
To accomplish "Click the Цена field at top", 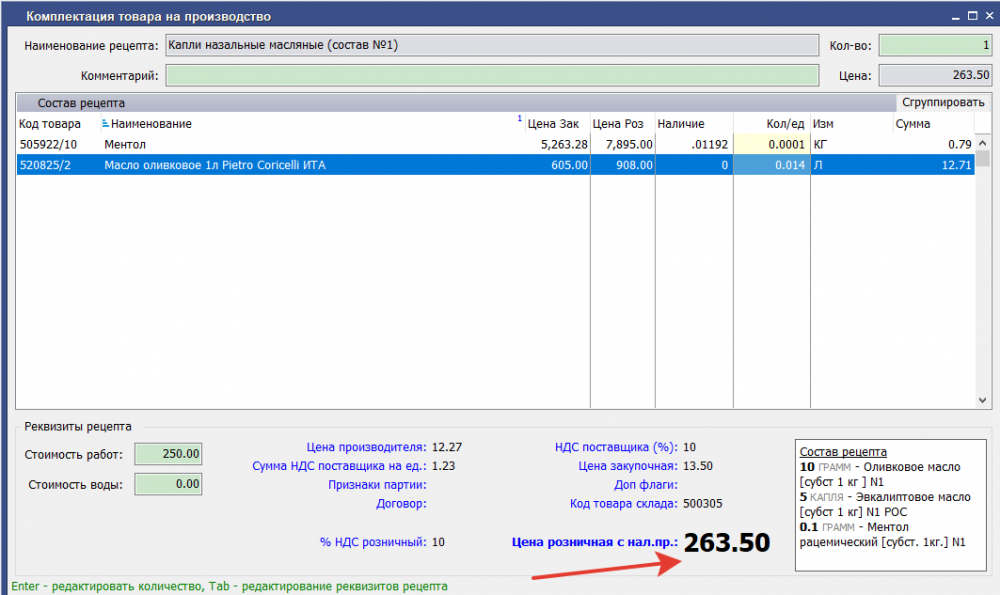I will pos(935,75).
